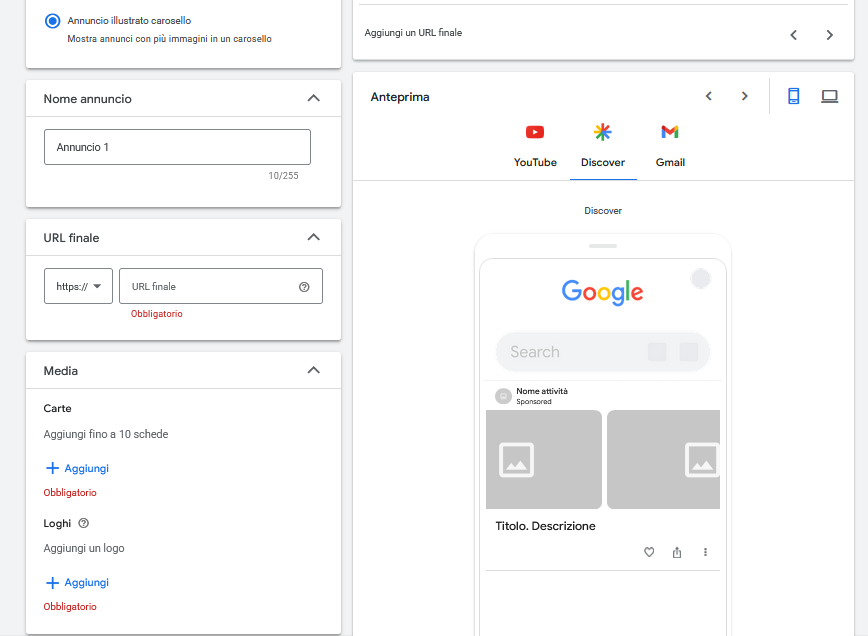Viewport: 868px width, 636px height.
Task: Click the Google logo in the preview
Action: (x=602, y=292)
